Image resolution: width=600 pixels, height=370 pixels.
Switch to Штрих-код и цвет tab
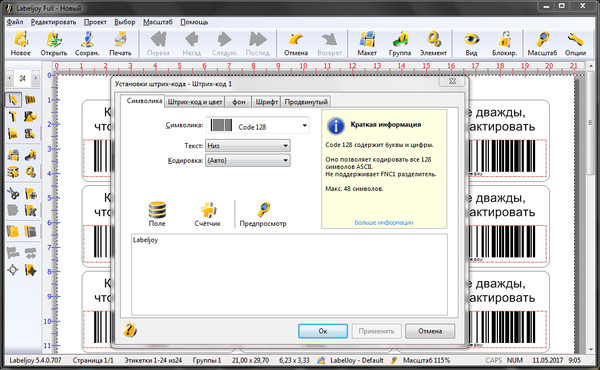point(195,102)
